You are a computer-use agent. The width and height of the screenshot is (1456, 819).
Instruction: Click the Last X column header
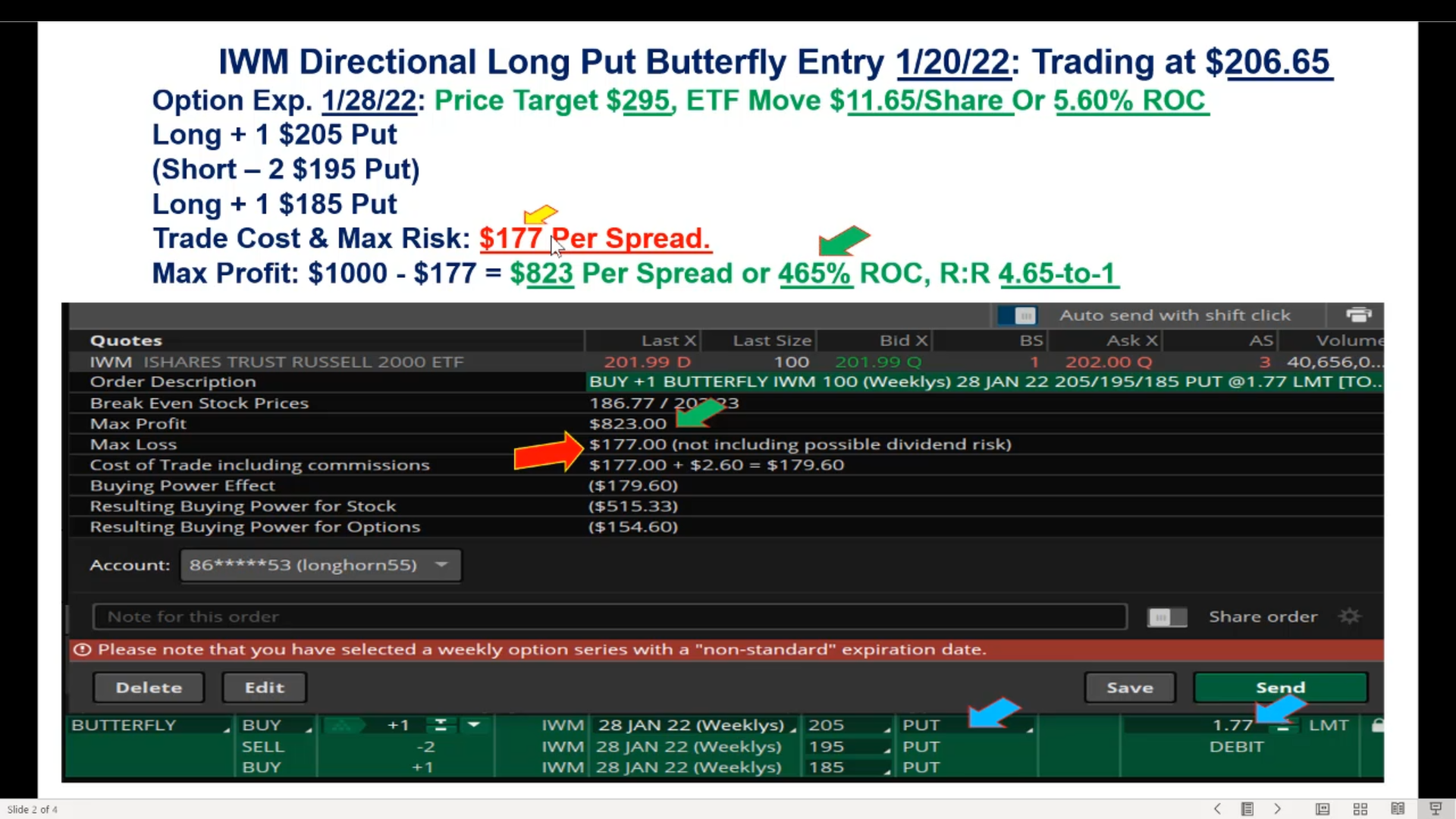pyautogui.click(x=668, y=340)
